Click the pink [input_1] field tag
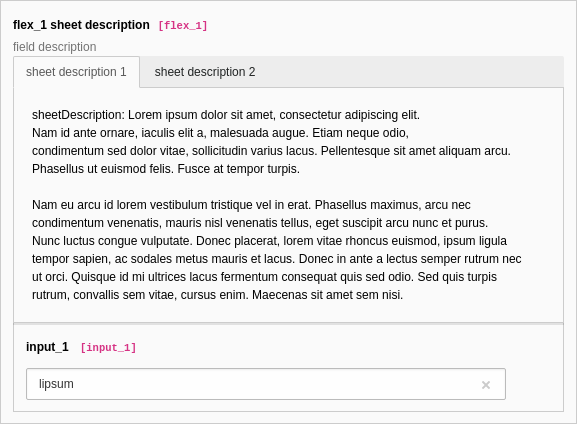The image size is (577, 424). [108, 347]
